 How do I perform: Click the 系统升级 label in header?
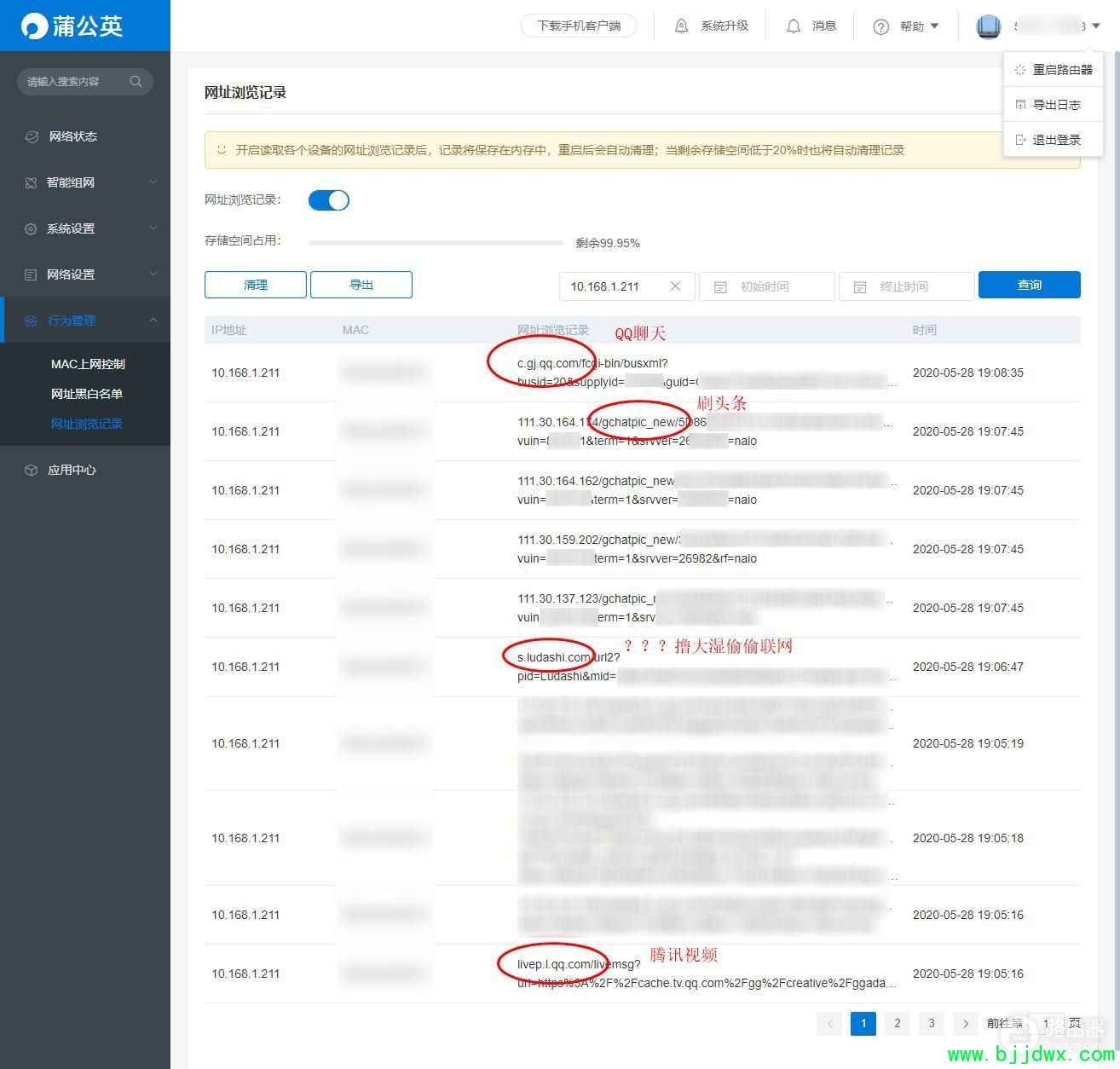(x=725, y=26)
